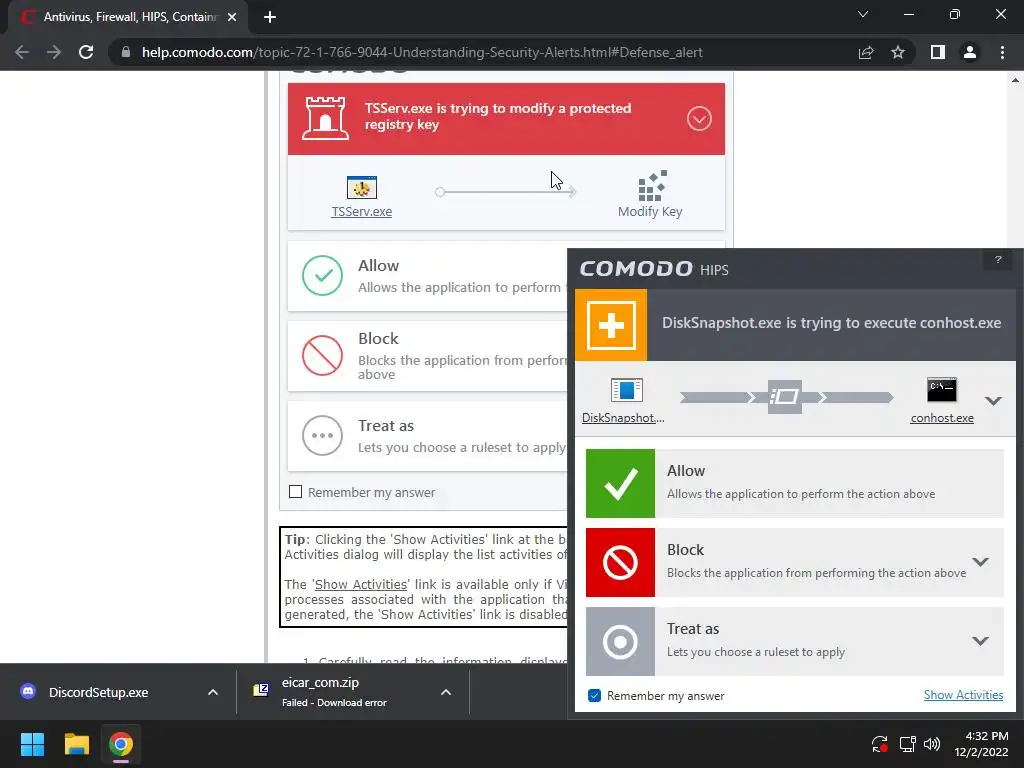Click the execute action icon between the arrows
The image size is (1024, 768).
tap(784, 396)
